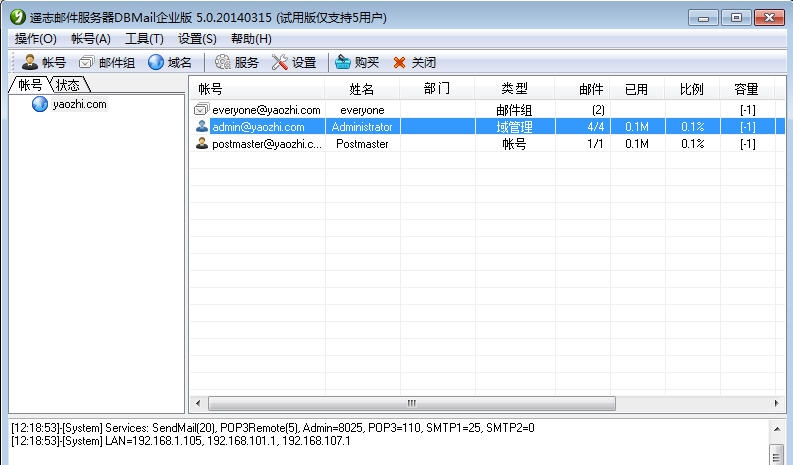Click the 帐号 toolbar user icon

click(30, 62)
